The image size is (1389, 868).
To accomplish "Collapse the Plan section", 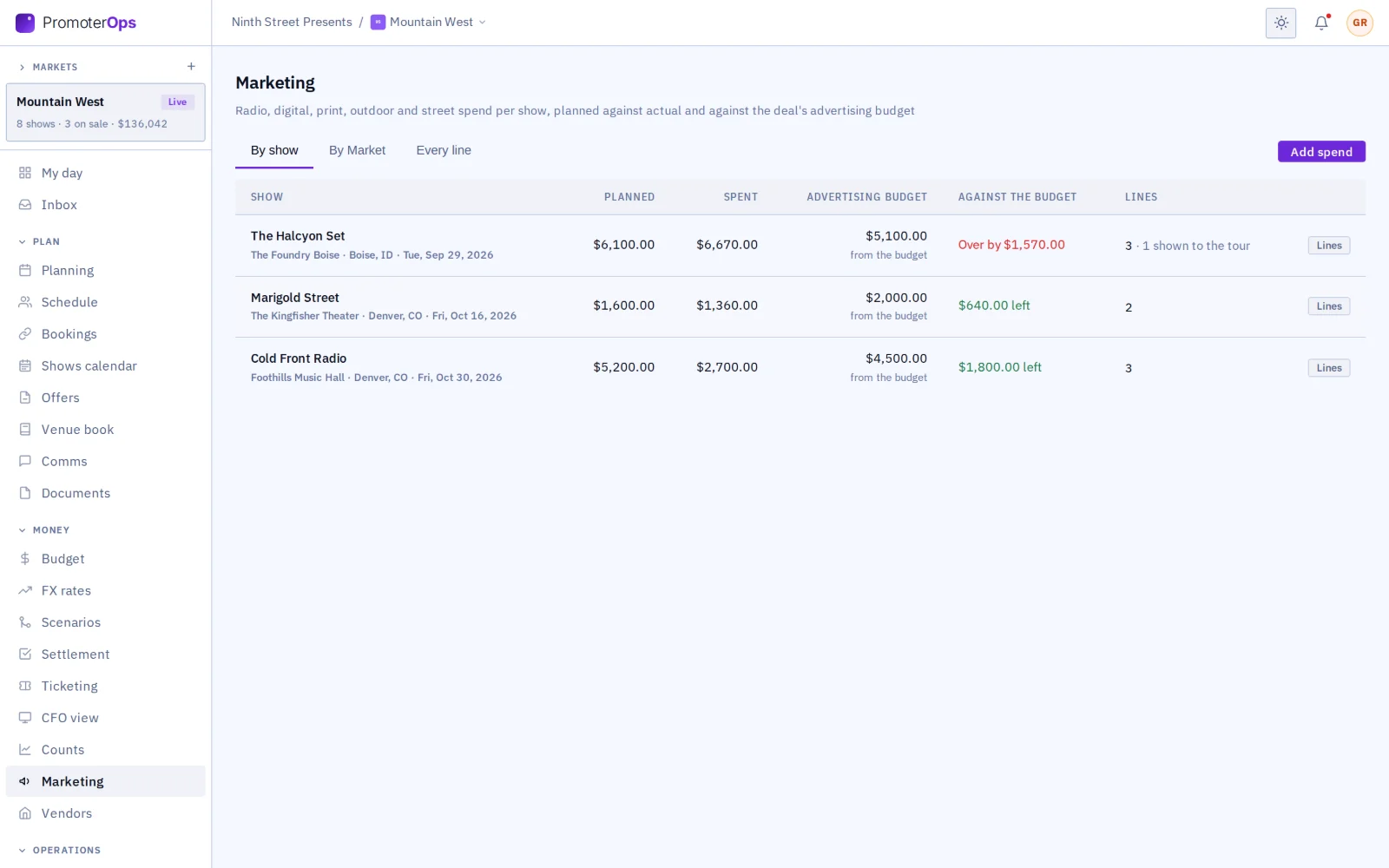I will click(x=22, y=242).
